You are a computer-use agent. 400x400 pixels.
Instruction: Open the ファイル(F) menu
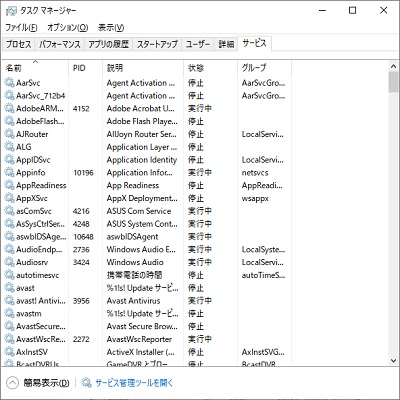(x=21, y=27)
